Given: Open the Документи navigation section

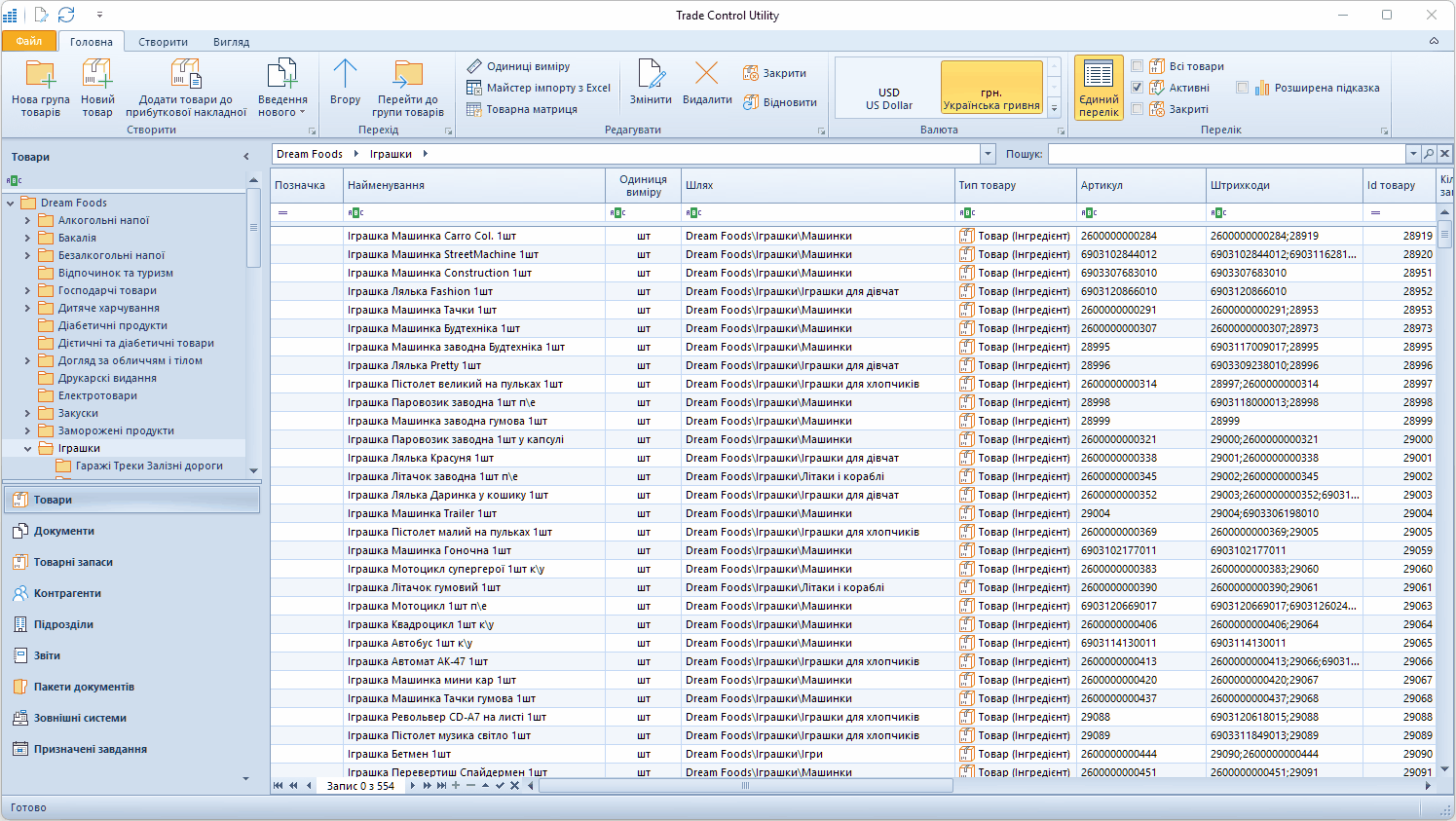Looking at the screenshot, I should (64, 531).
